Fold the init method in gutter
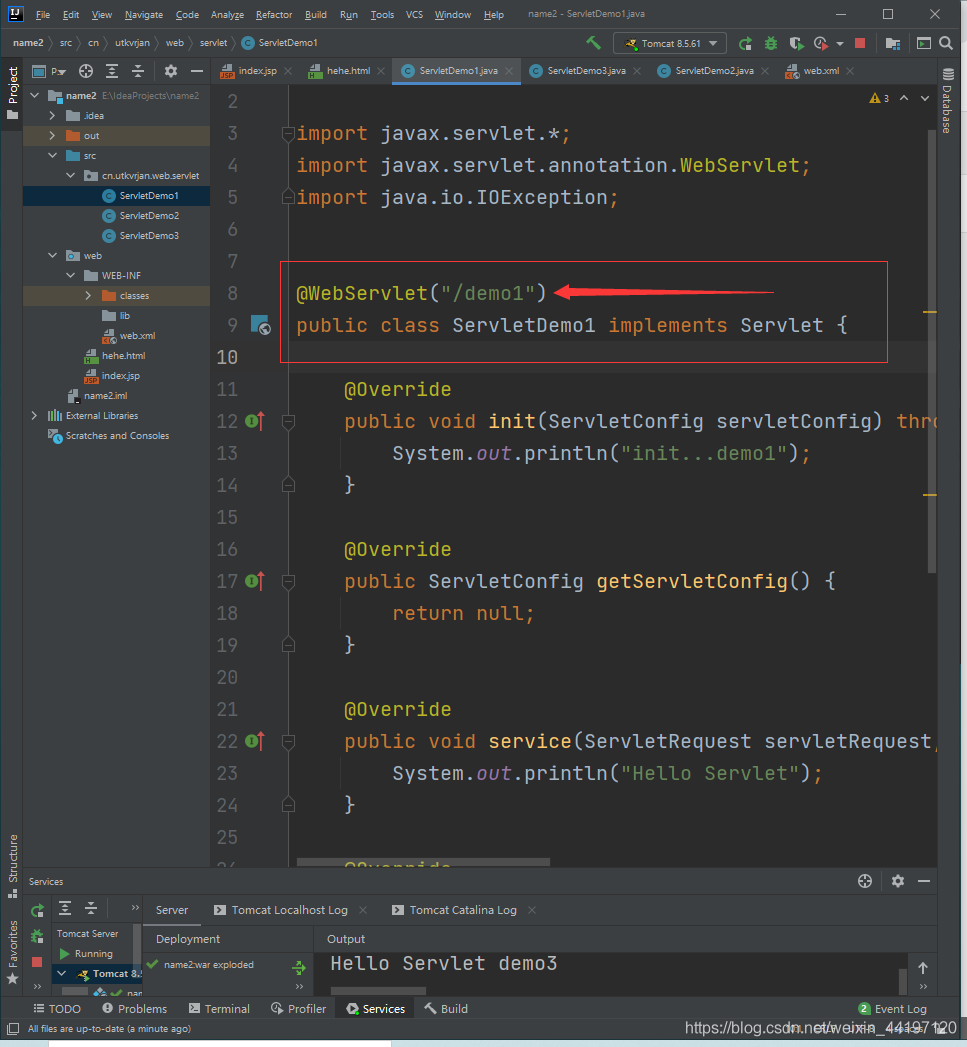The width and height of the screenshot is (967, 1047). (288, 422)
